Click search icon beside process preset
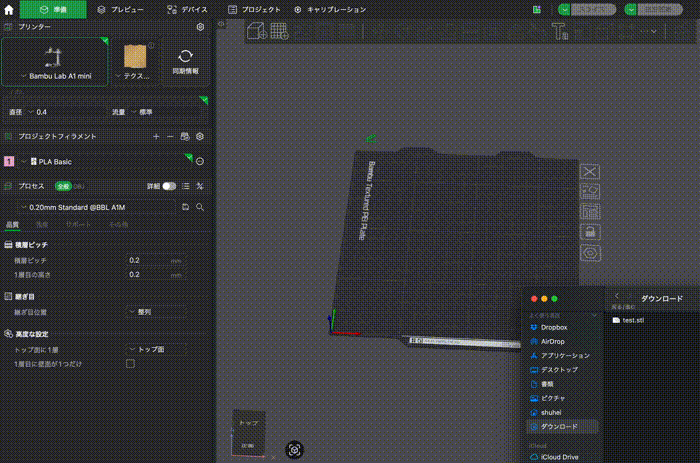The image size is (700, 463). 200,207
